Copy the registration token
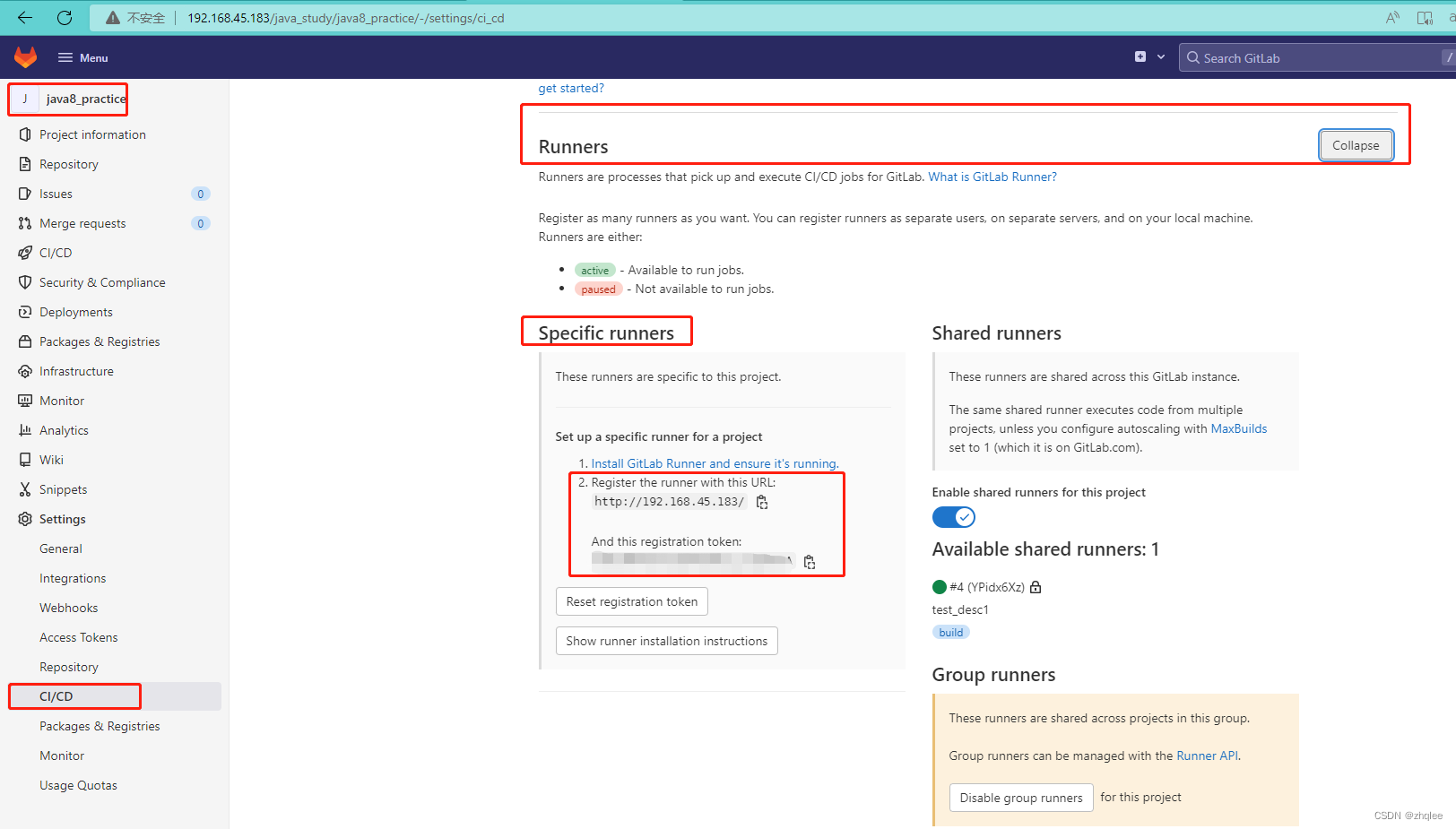 [x=810, y=562]
